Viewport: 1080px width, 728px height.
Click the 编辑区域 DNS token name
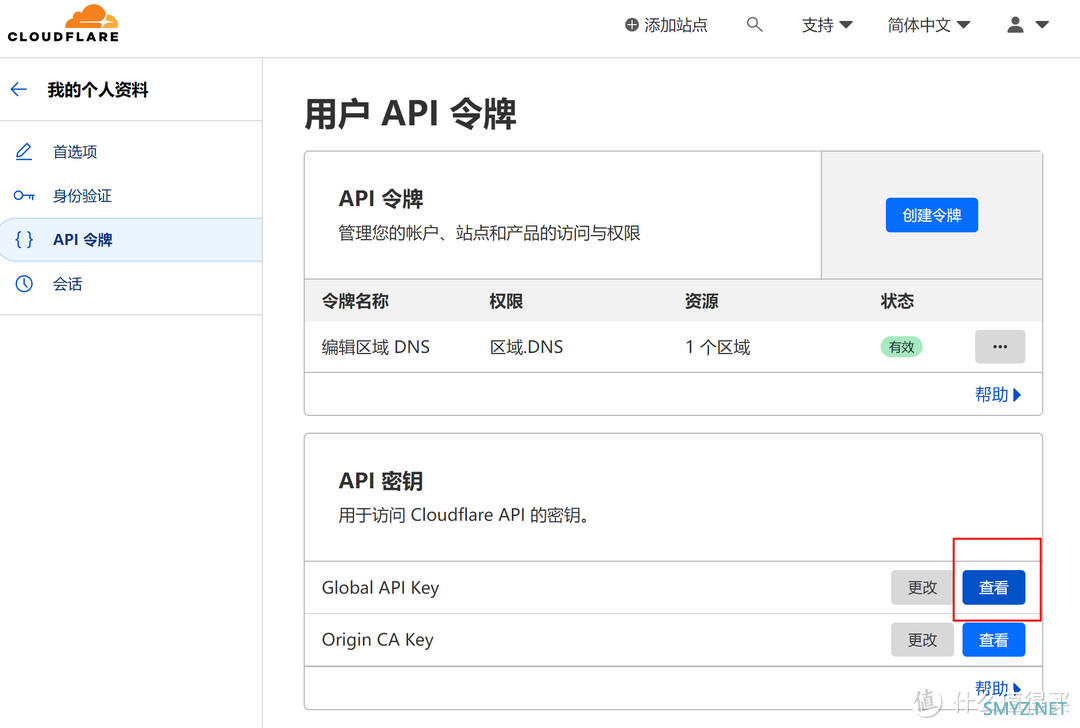375,346
